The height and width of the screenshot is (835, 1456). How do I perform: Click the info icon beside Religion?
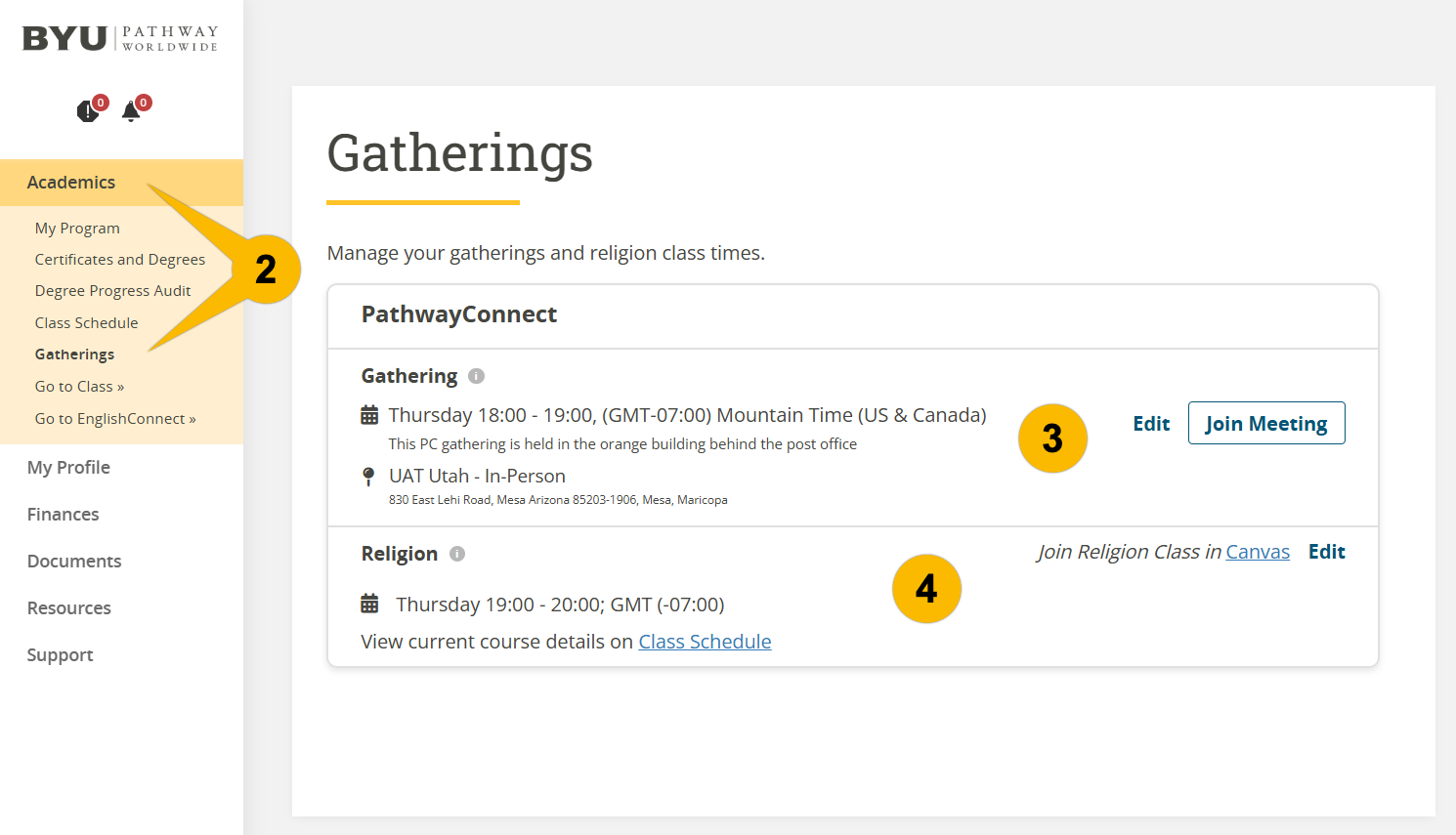pyautogui.click(x=457, y=554)
